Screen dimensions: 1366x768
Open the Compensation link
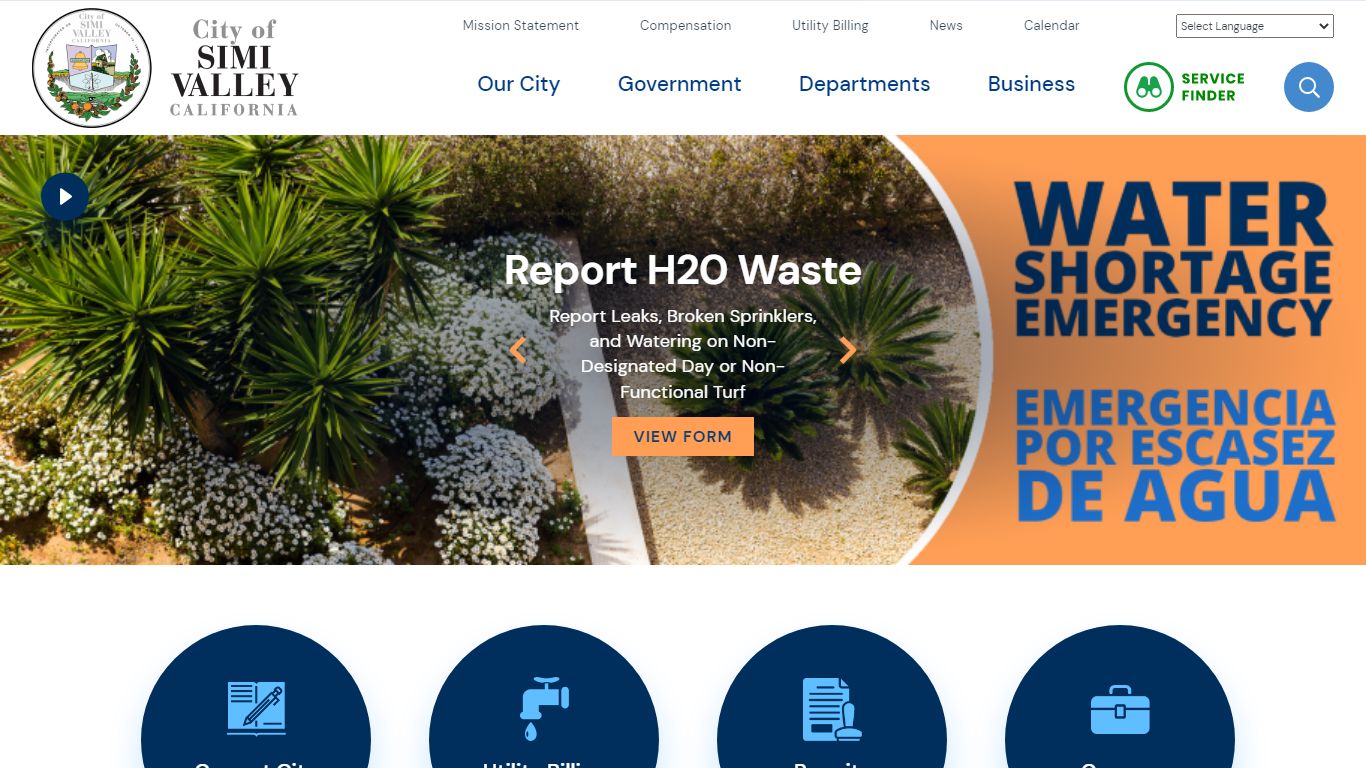tap(685, 25)
